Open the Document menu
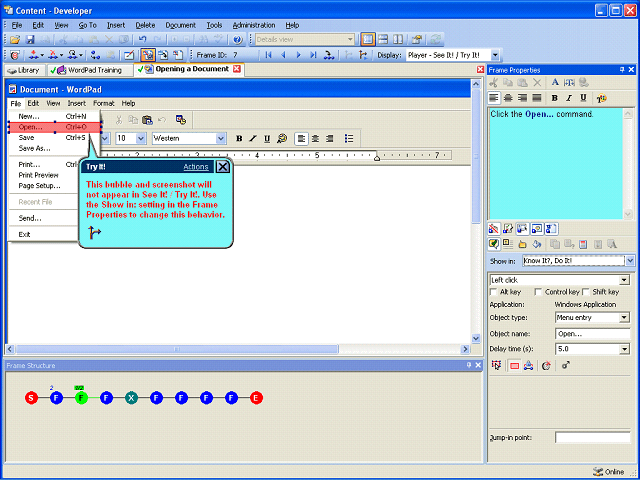This screenshot has width=640, height=480. click(180, 25)
